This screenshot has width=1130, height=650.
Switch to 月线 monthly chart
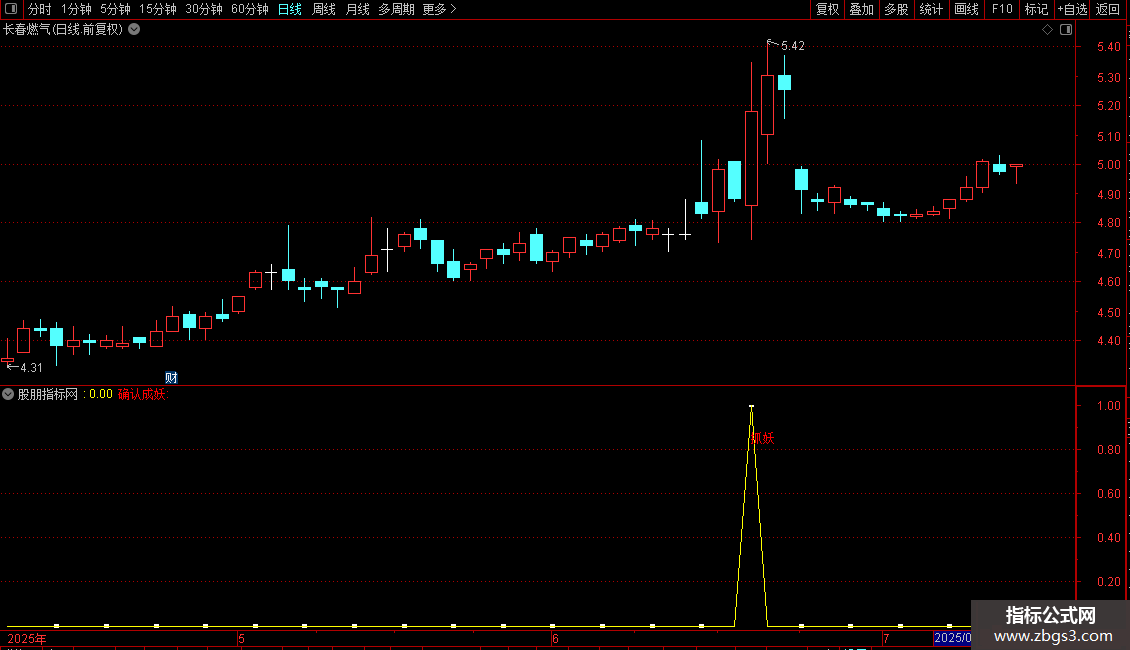pos(357,9)
